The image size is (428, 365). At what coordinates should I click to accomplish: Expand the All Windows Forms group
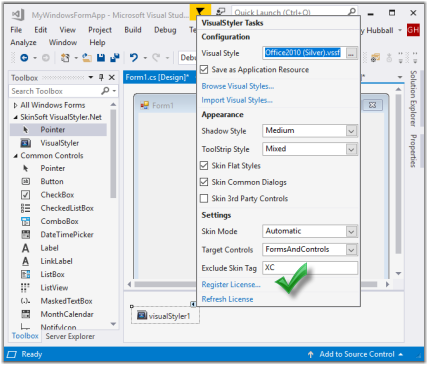click(x=15, y=105)
